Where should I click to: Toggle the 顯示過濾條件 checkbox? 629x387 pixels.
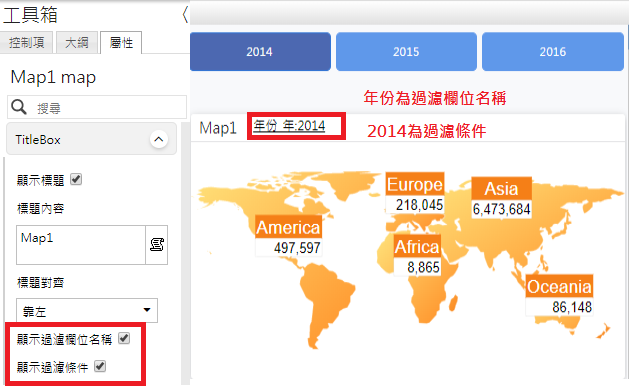[x=100, y=366]
